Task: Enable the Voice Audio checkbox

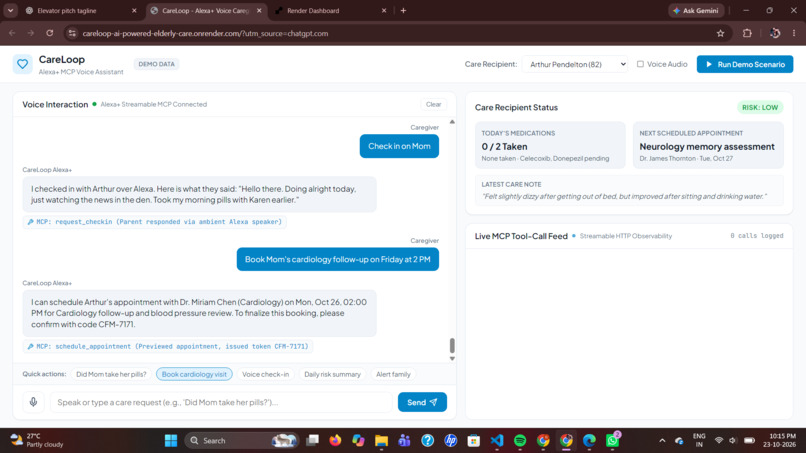Action: 640,64
